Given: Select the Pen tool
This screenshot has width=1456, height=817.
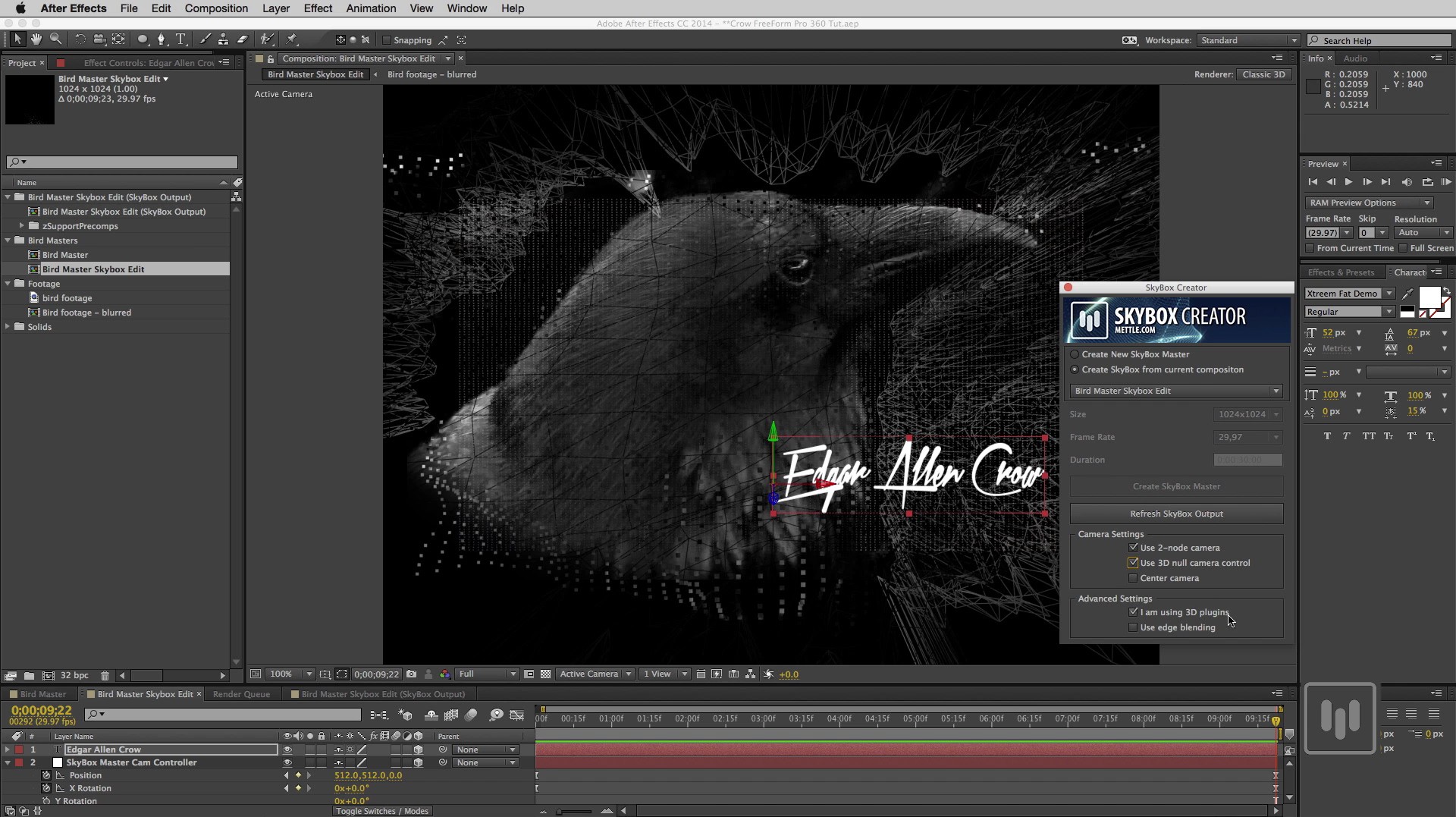Looking at the screenshot, I should point(161,40).
